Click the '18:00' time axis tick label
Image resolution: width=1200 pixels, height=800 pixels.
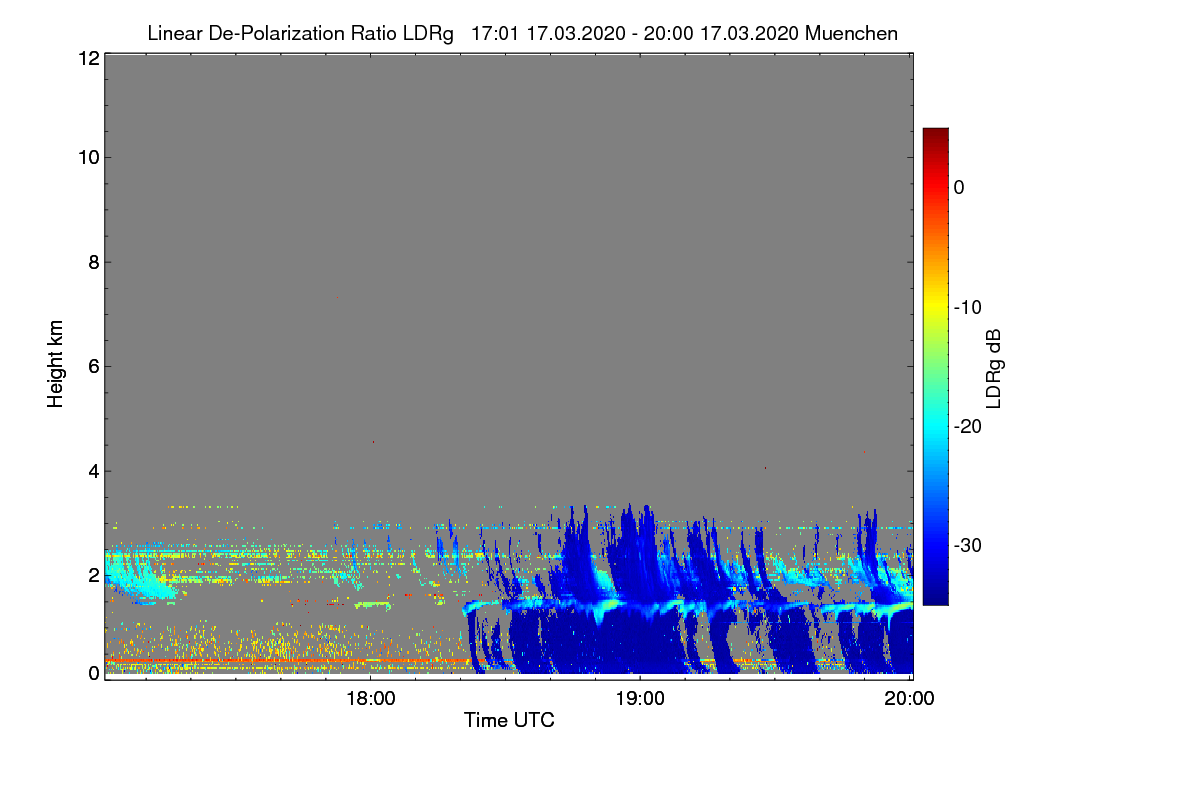point(370,699)
